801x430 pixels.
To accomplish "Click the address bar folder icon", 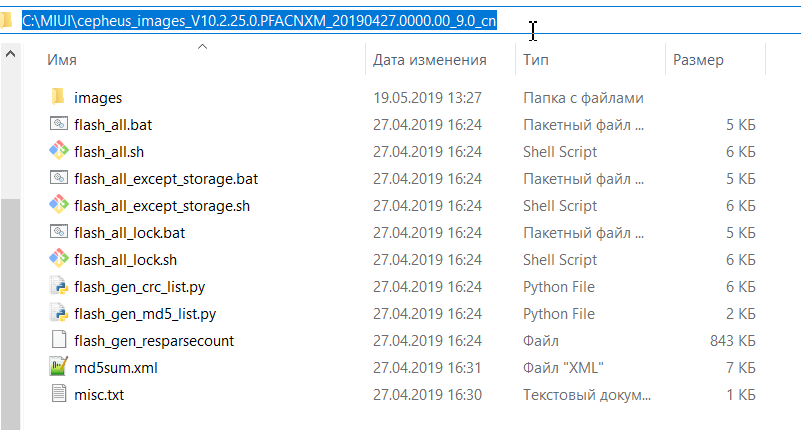I will click(x=8, y=21).
